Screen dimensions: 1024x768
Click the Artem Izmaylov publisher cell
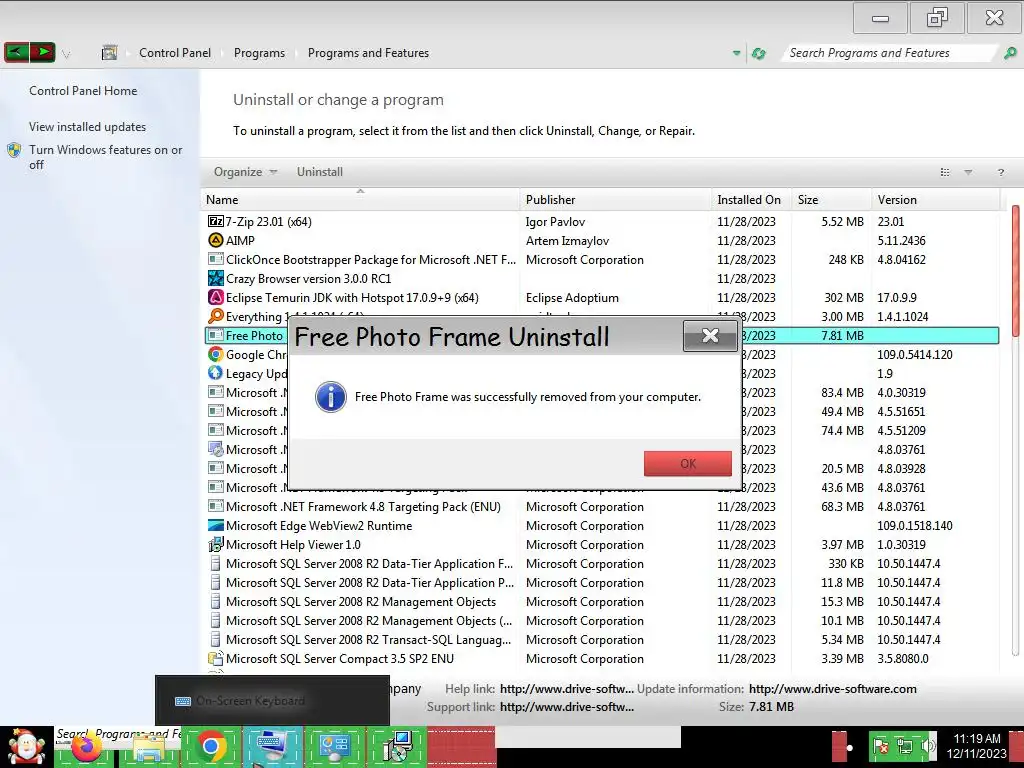pos(568,240)
